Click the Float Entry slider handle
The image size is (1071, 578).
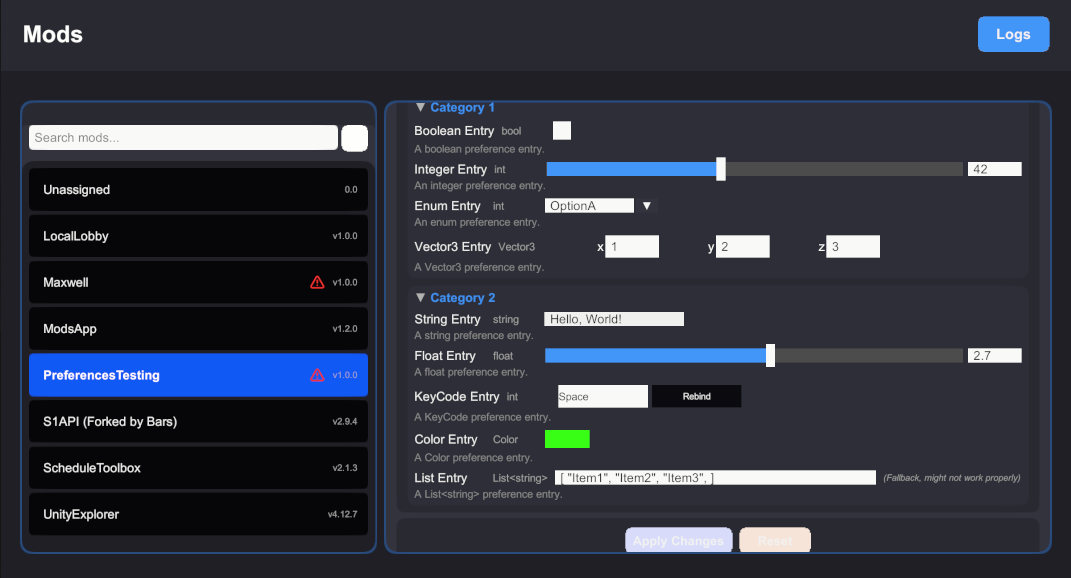coord(770,355)
